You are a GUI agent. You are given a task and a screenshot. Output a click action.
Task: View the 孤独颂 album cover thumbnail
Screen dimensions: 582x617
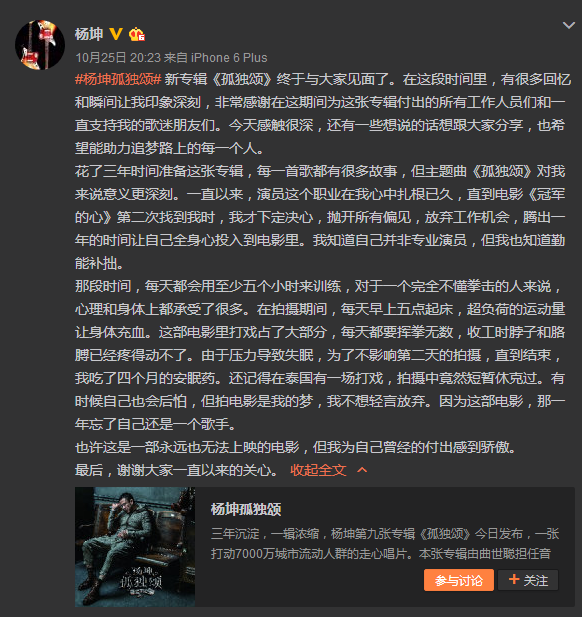pyautogui.click(x=135, y=547)
